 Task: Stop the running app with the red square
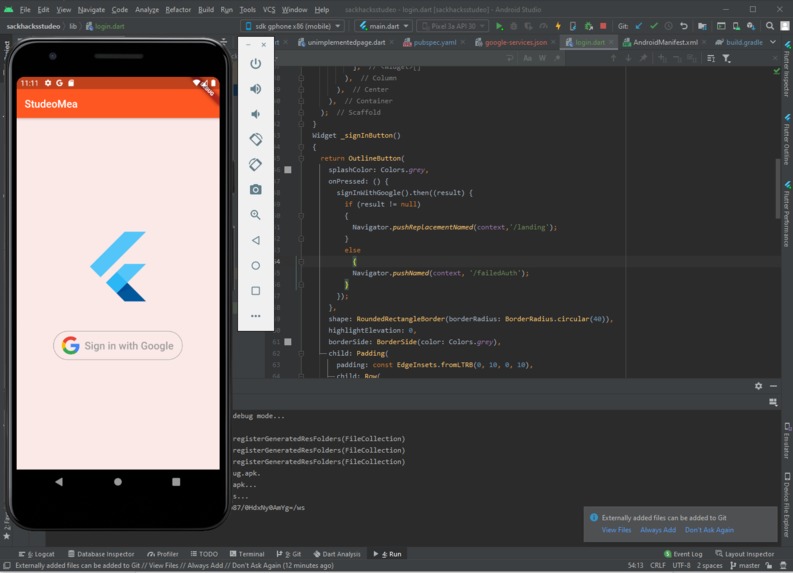(603, 26)
